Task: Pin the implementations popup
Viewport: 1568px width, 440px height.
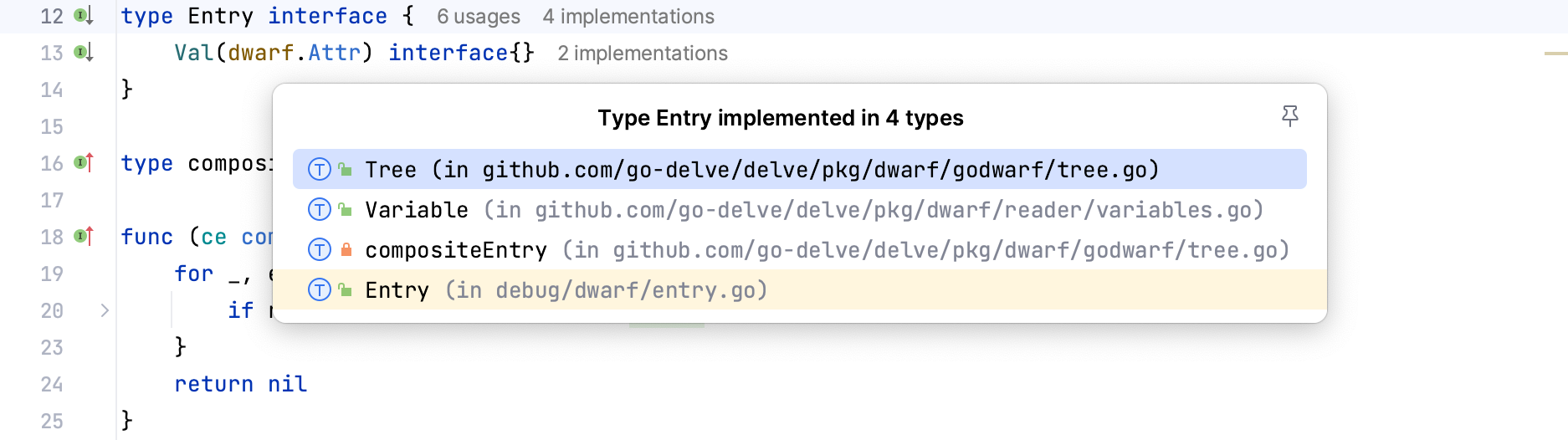Action: [1289, 116]
